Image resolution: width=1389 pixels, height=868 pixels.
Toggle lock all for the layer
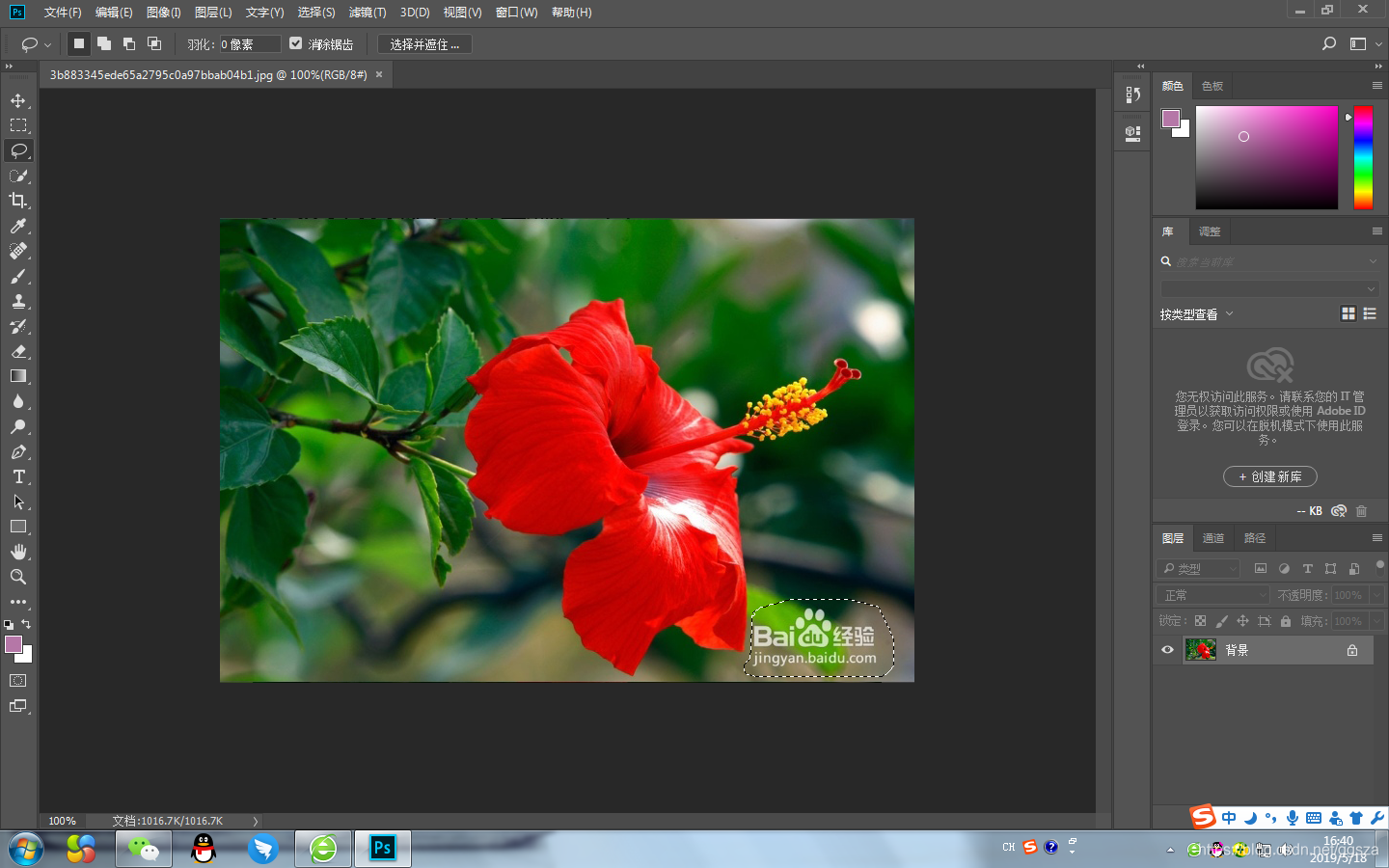tap(1286, 621)
